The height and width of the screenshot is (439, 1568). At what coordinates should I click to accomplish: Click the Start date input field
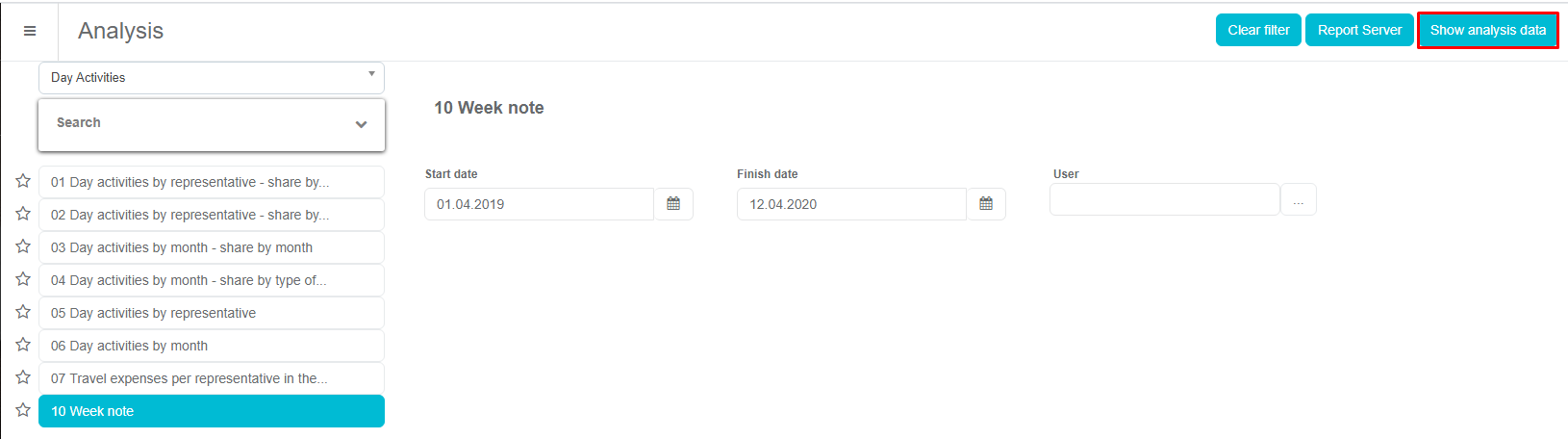tap(539, 204)
